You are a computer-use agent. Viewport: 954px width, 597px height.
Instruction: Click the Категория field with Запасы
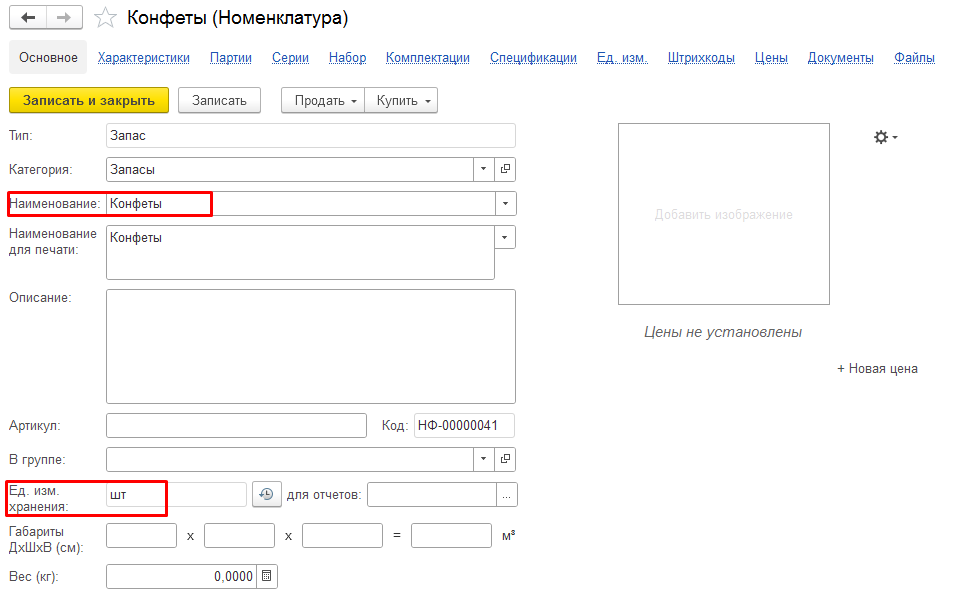tap(290, 169)
